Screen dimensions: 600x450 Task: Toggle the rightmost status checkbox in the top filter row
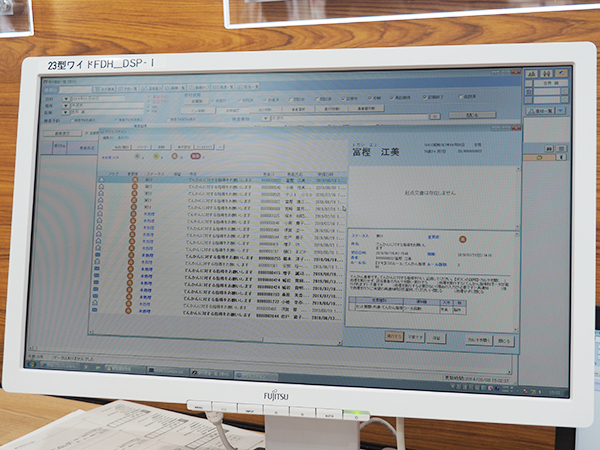(462, 99)
